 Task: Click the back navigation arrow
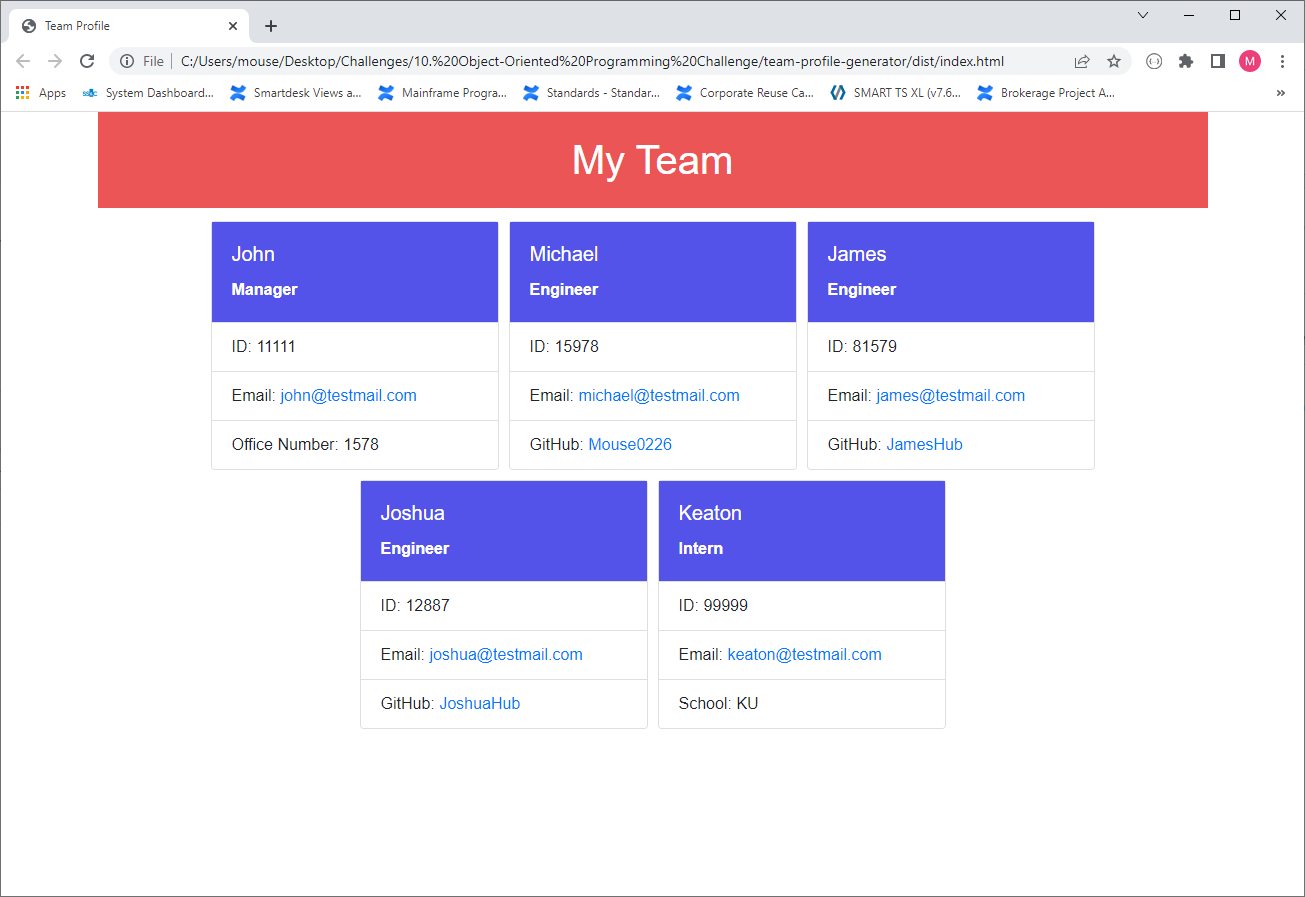23,61
